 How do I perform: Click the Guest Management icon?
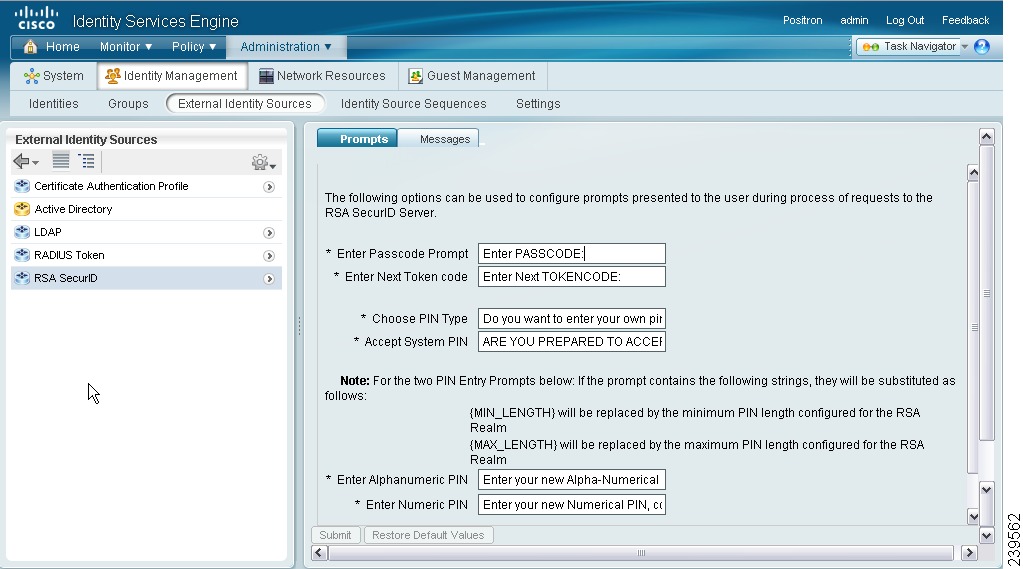tap(416, 76)
